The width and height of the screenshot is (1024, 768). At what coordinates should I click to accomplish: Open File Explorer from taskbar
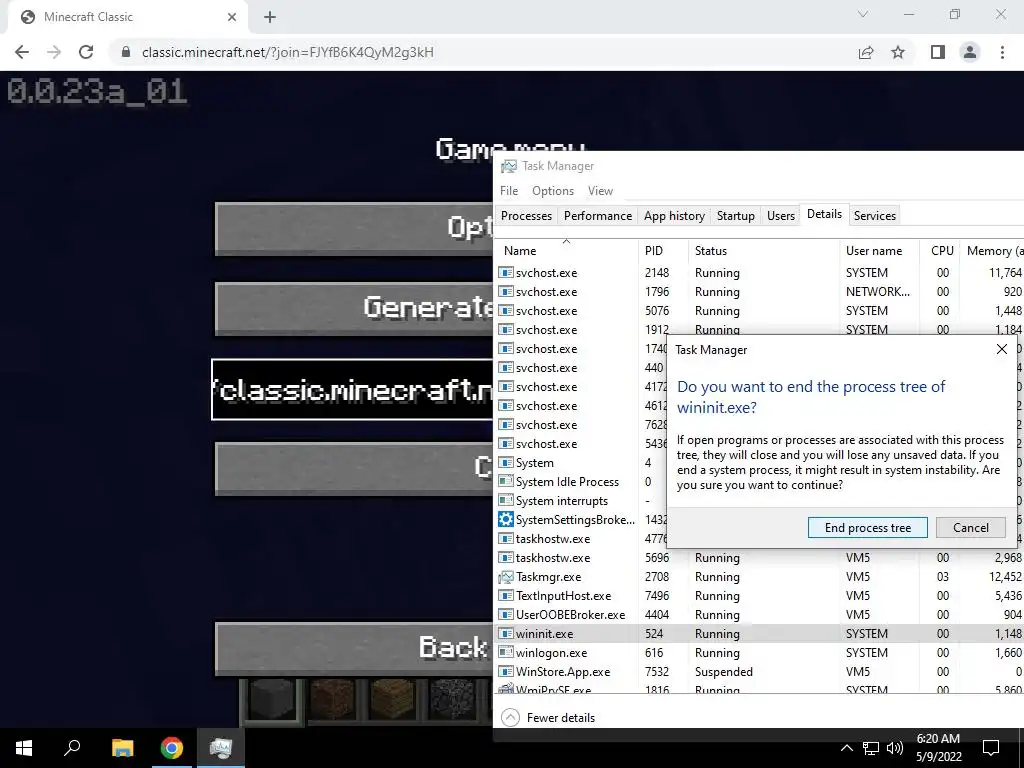coord(122,748)
